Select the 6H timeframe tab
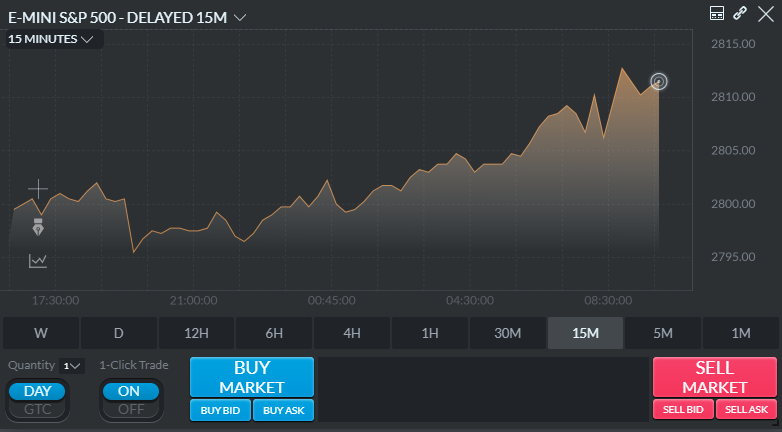The width and height of the screenshot is (782, 432). click(x=274, y=333)
